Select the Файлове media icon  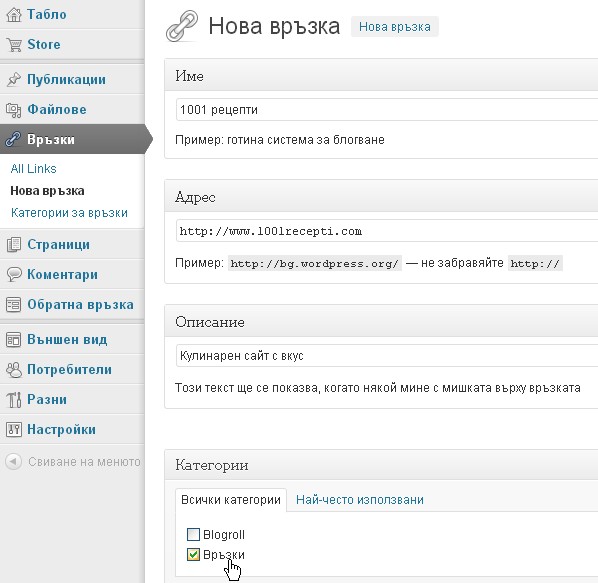tap(14, 110)
